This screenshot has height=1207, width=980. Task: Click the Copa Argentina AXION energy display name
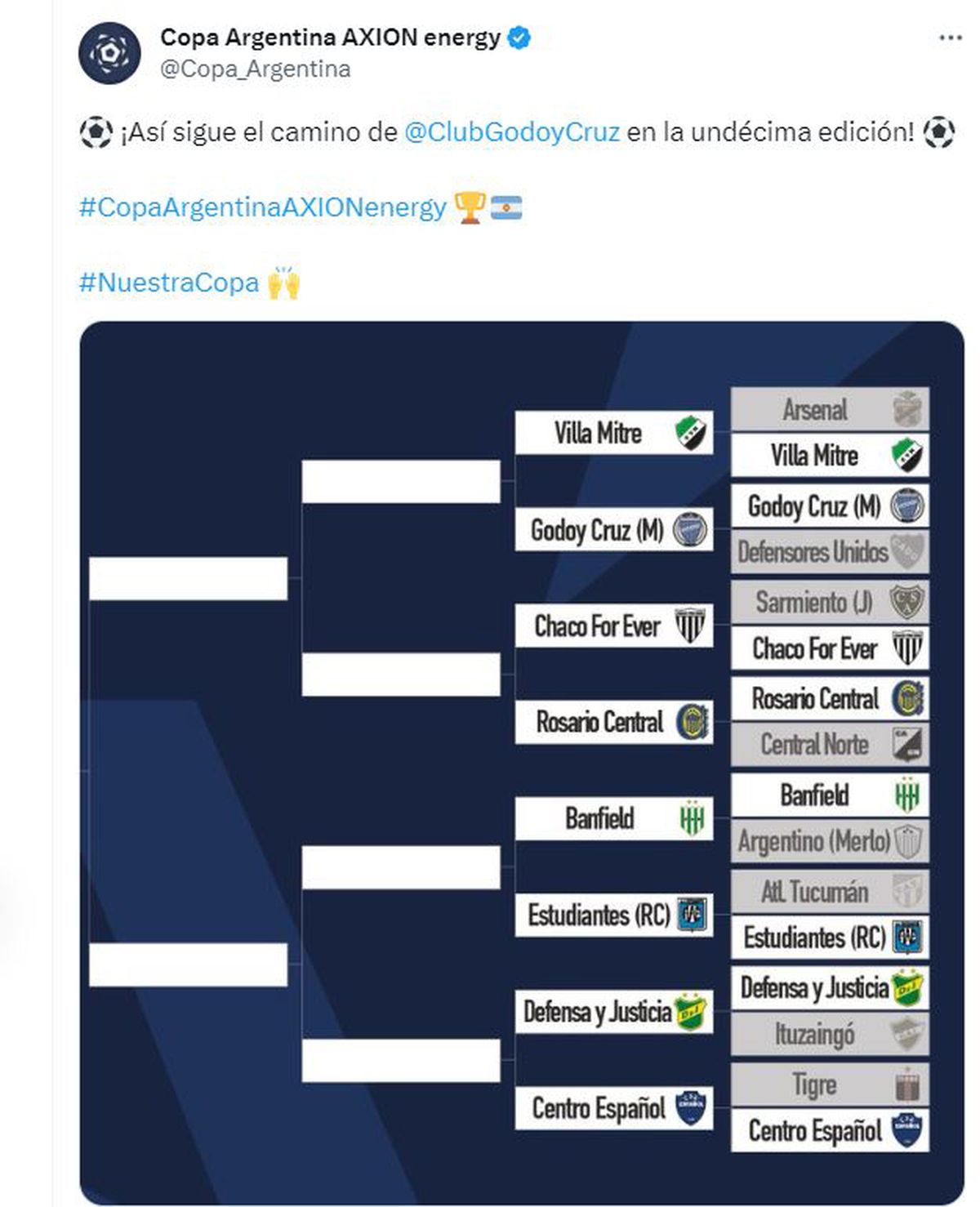point(330,38)
